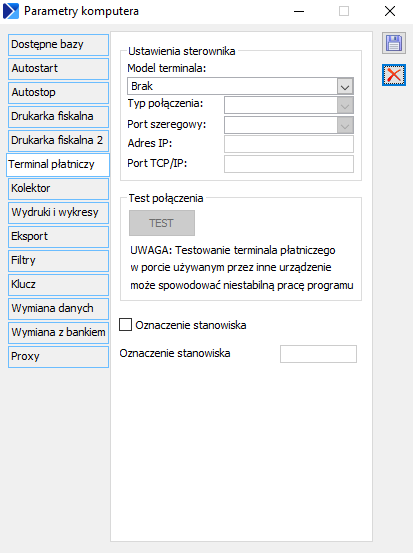Select the Wymiana z bankiem tab
Screen dimensions: 413x553
(x=58, y=333)
